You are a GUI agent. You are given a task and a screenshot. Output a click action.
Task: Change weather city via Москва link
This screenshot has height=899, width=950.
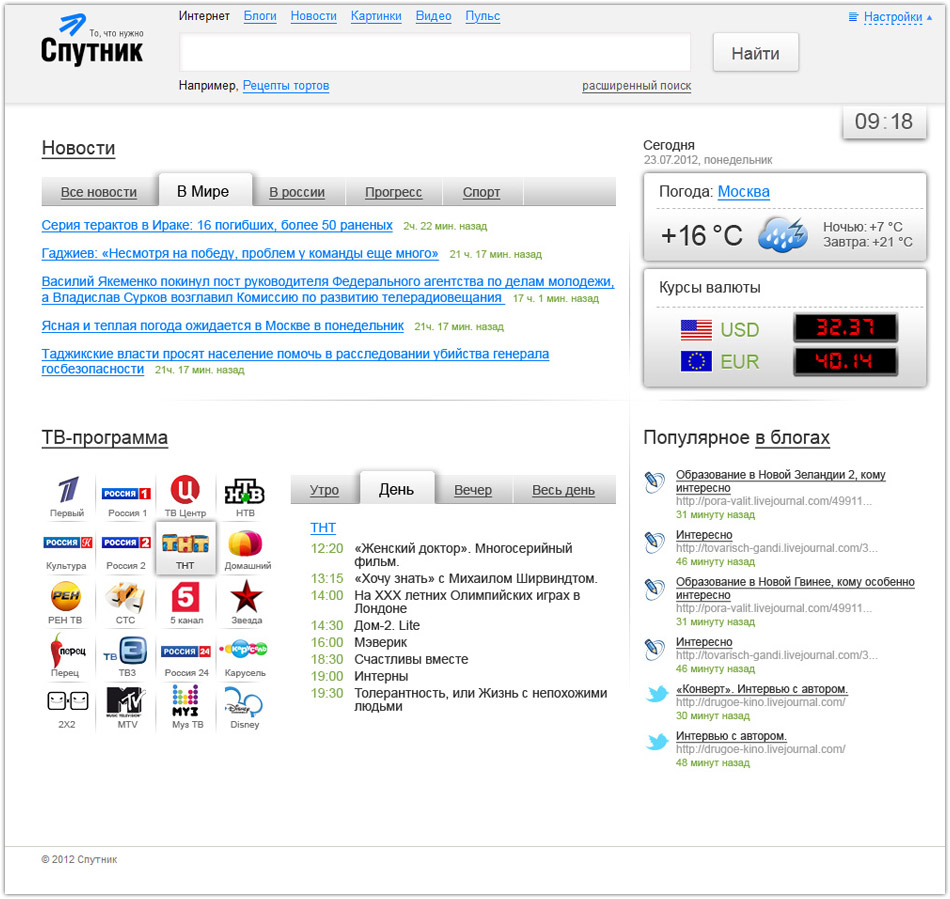[743, 191]
